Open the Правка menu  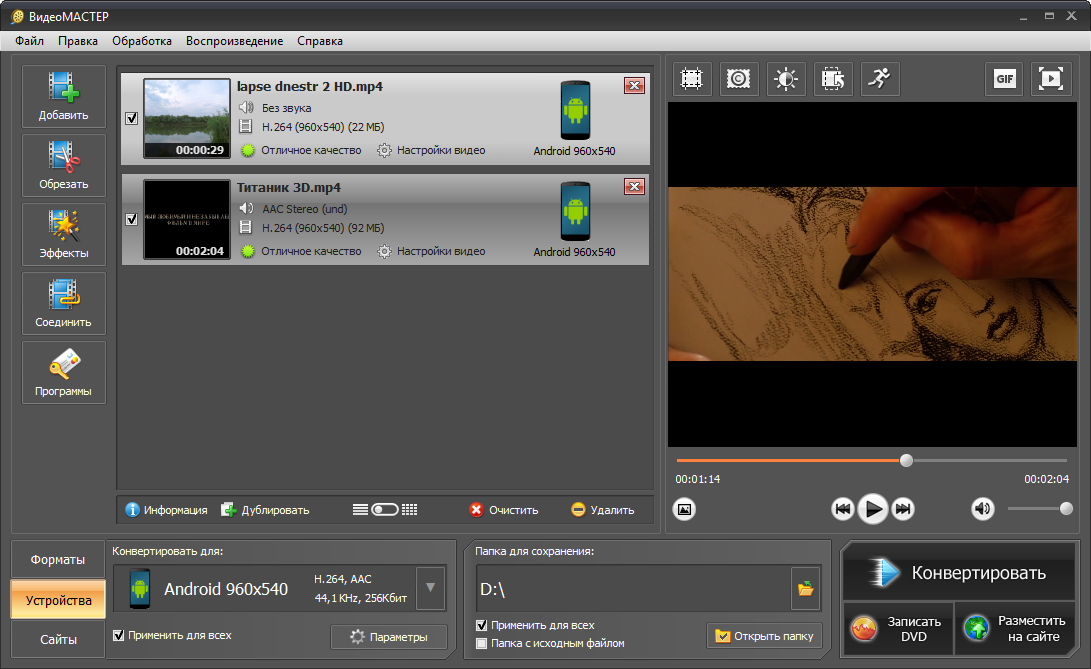[78, 41]
